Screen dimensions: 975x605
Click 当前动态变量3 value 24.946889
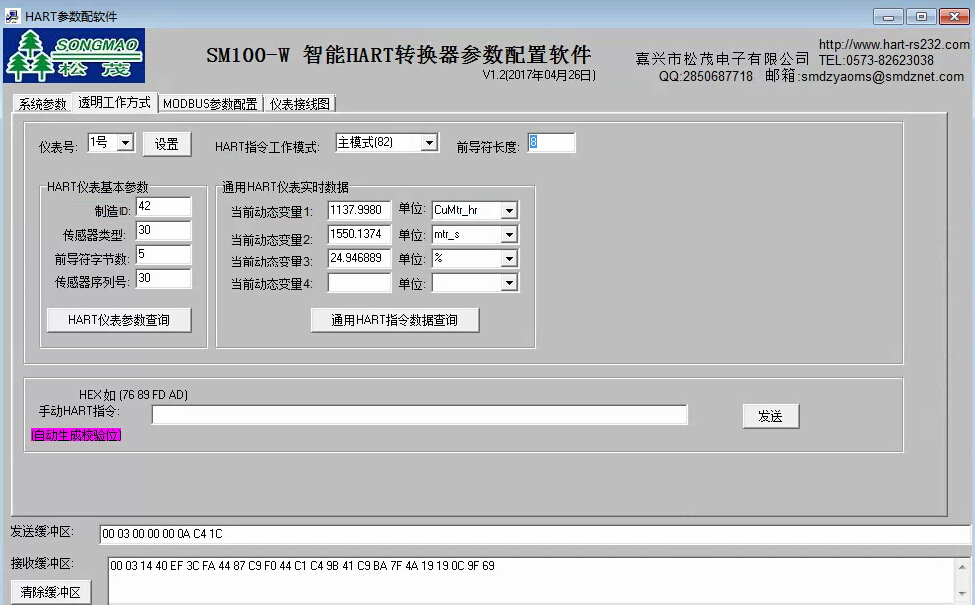tap(359, 258)
